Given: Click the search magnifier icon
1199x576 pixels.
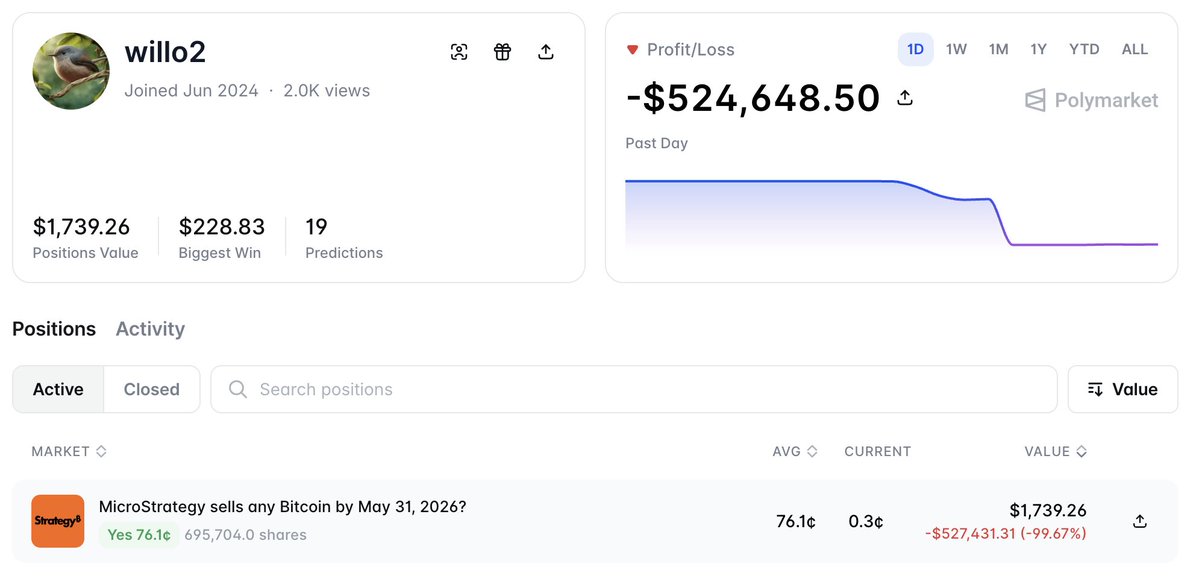Looking at the screenshot, I should point(238,389).
